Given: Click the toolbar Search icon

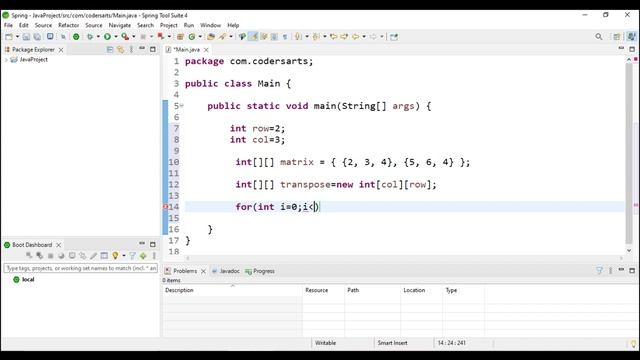Looking at the screenshot, I should coord(222,37).
